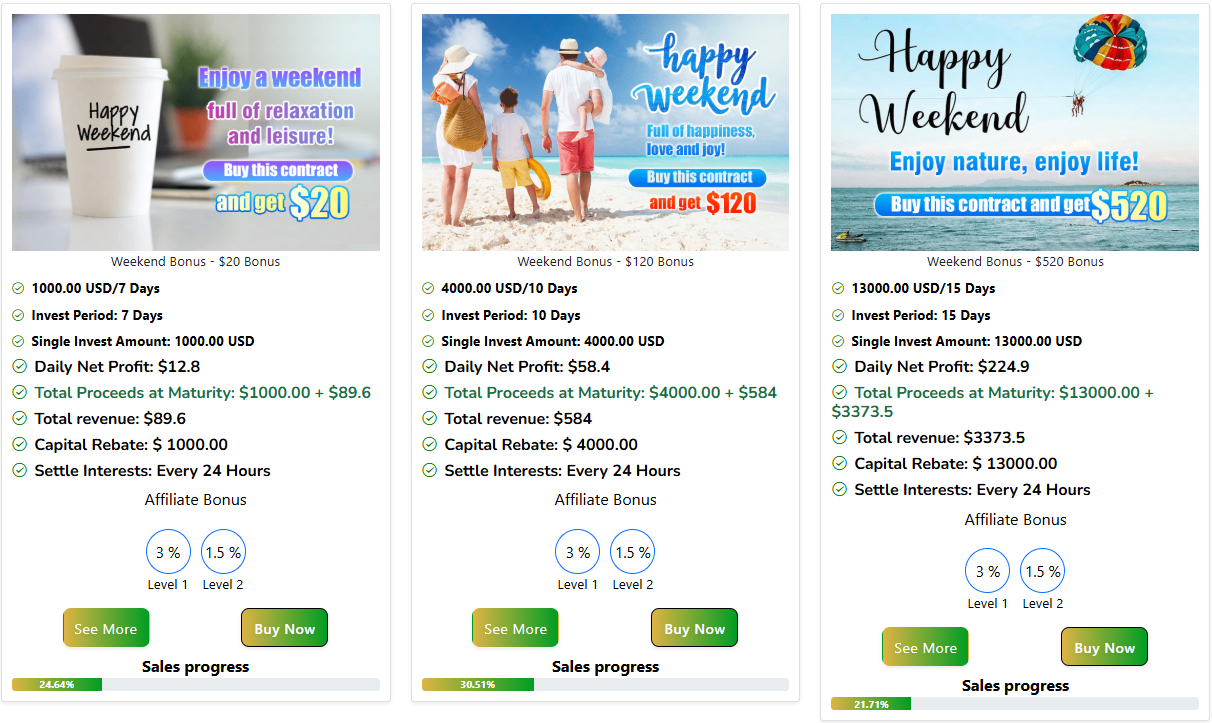
Task: Buy Now the 4000.00 USD/10 Days contract
Action: (x=695, y=628)
